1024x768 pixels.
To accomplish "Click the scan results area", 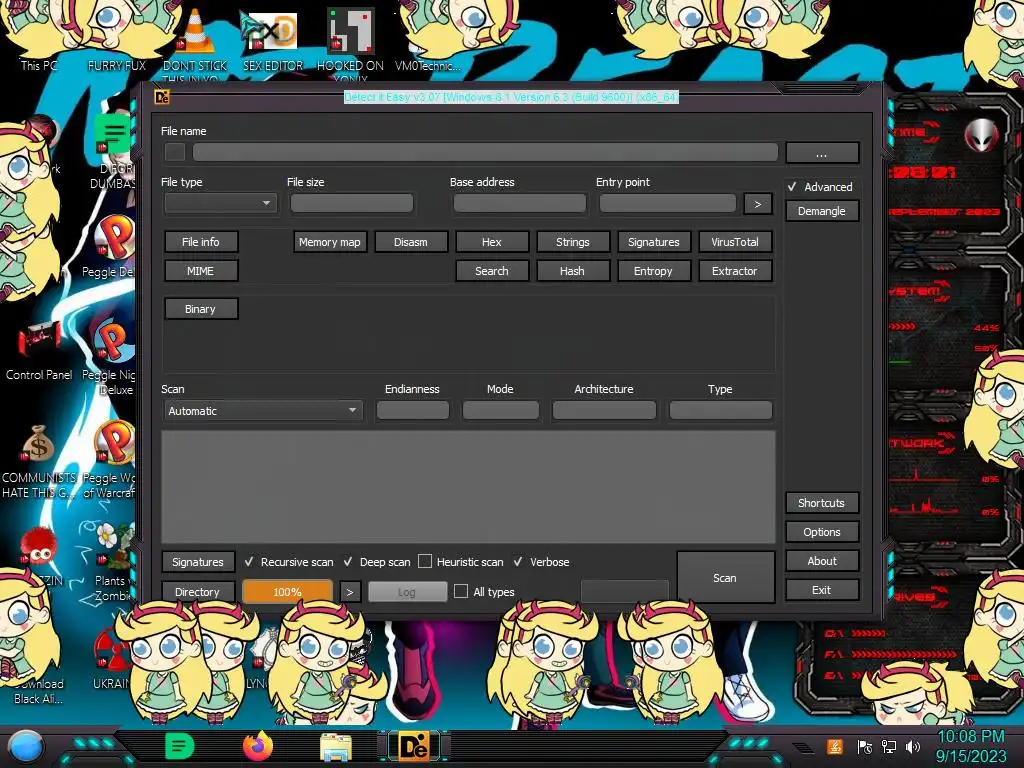I will (x=468, y=487).
